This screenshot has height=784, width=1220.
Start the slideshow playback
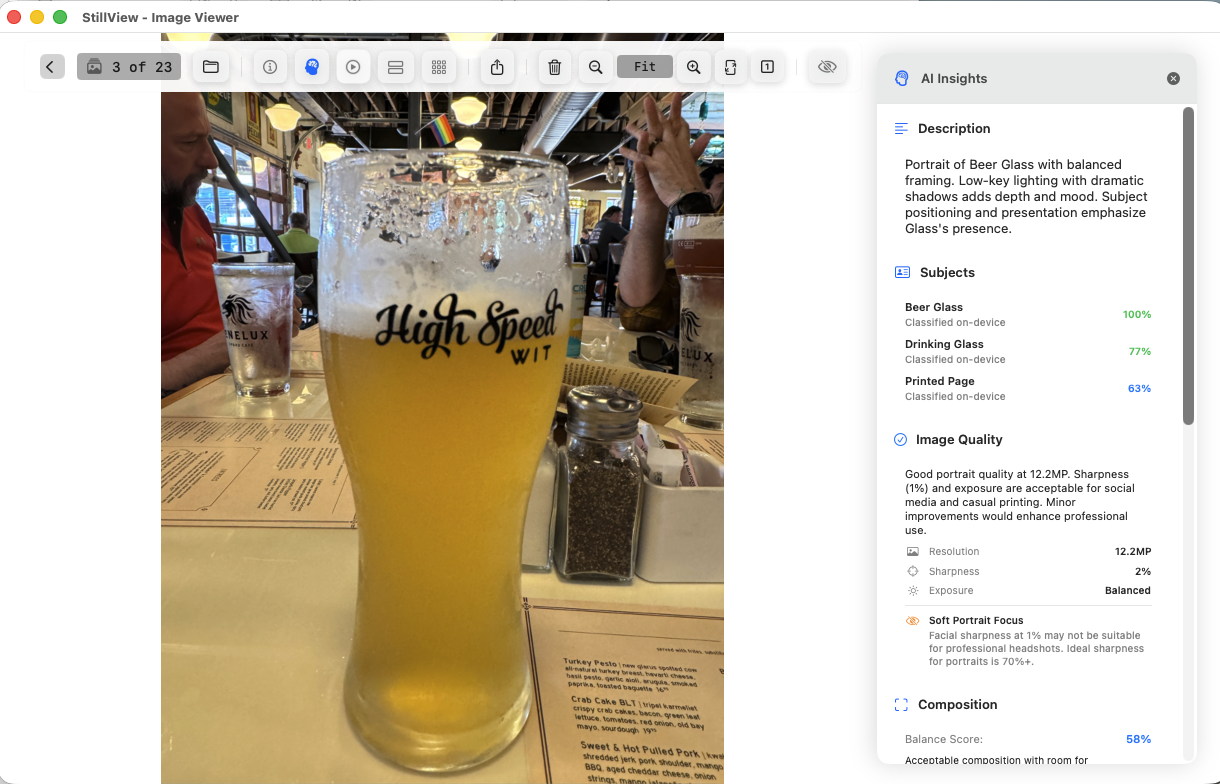353,67
